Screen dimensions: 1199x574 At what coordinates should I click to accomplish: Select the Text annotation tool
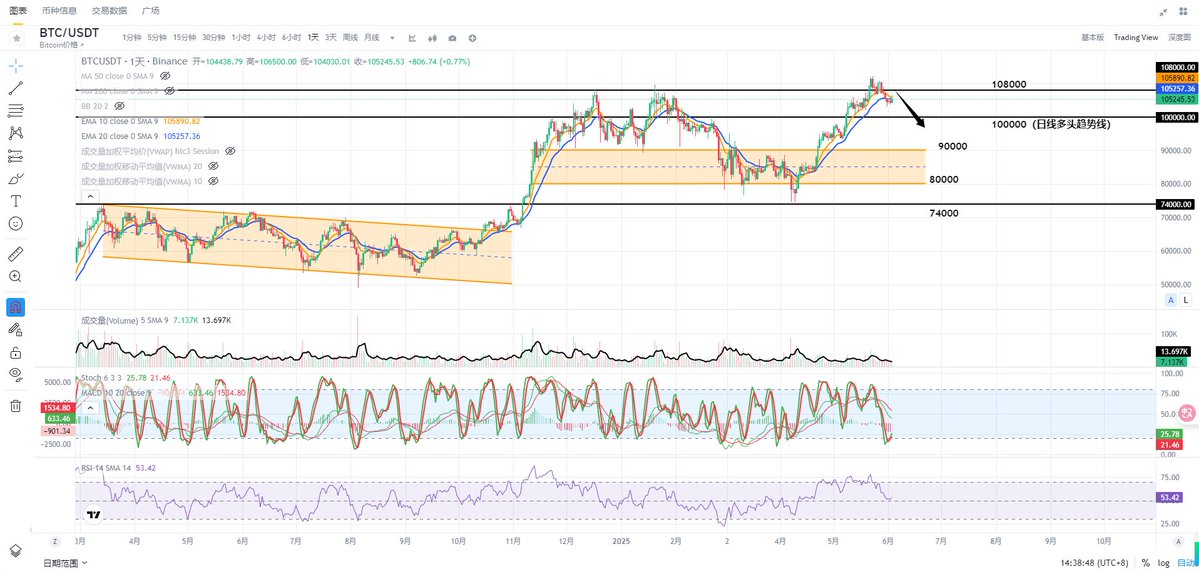pyautogui.click(x=15, y=201)
